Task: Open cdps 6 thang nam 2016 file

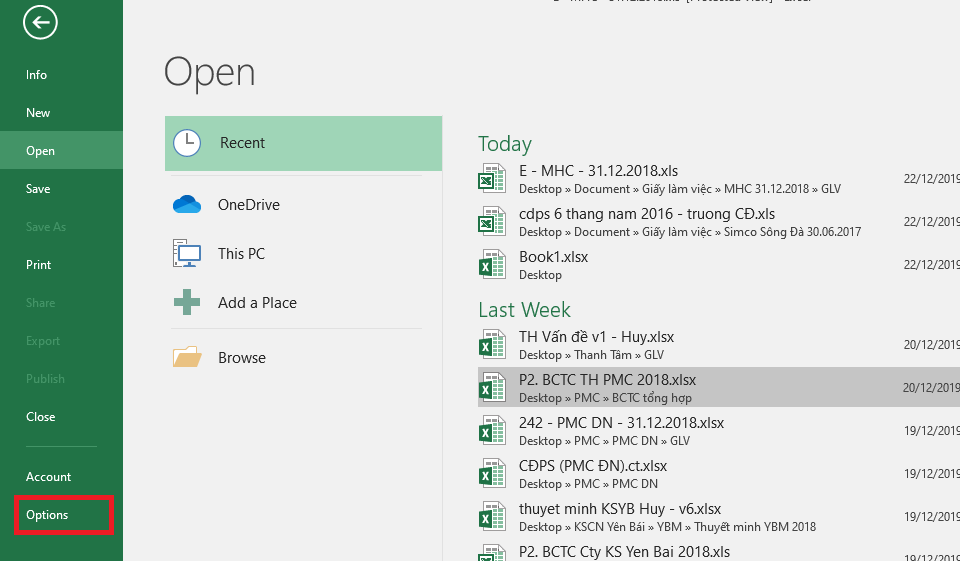Action: point(647,214)
